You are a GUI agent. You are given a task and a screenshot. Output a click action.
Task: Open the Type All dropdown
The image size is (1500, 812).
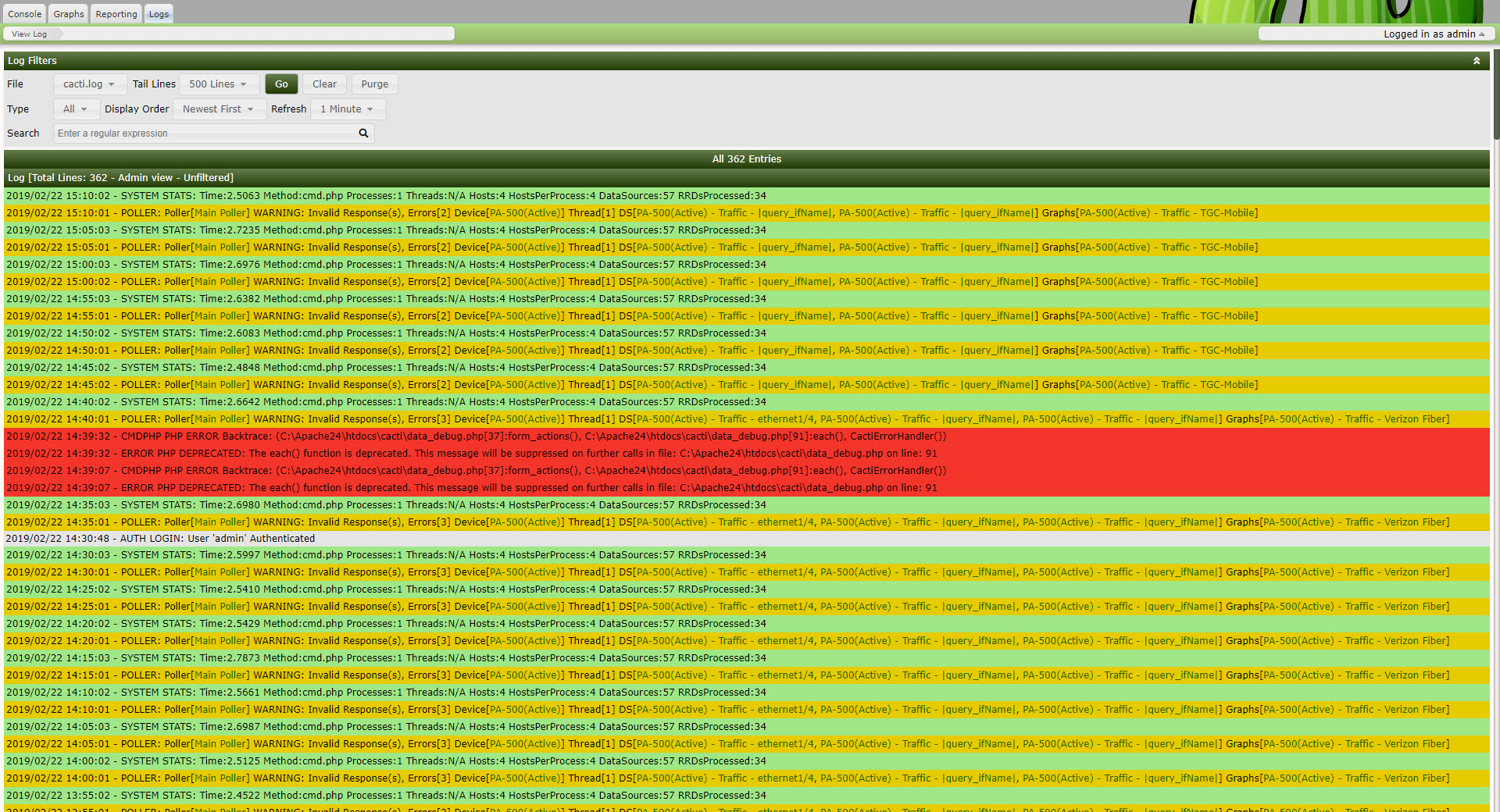pos(76,109)
